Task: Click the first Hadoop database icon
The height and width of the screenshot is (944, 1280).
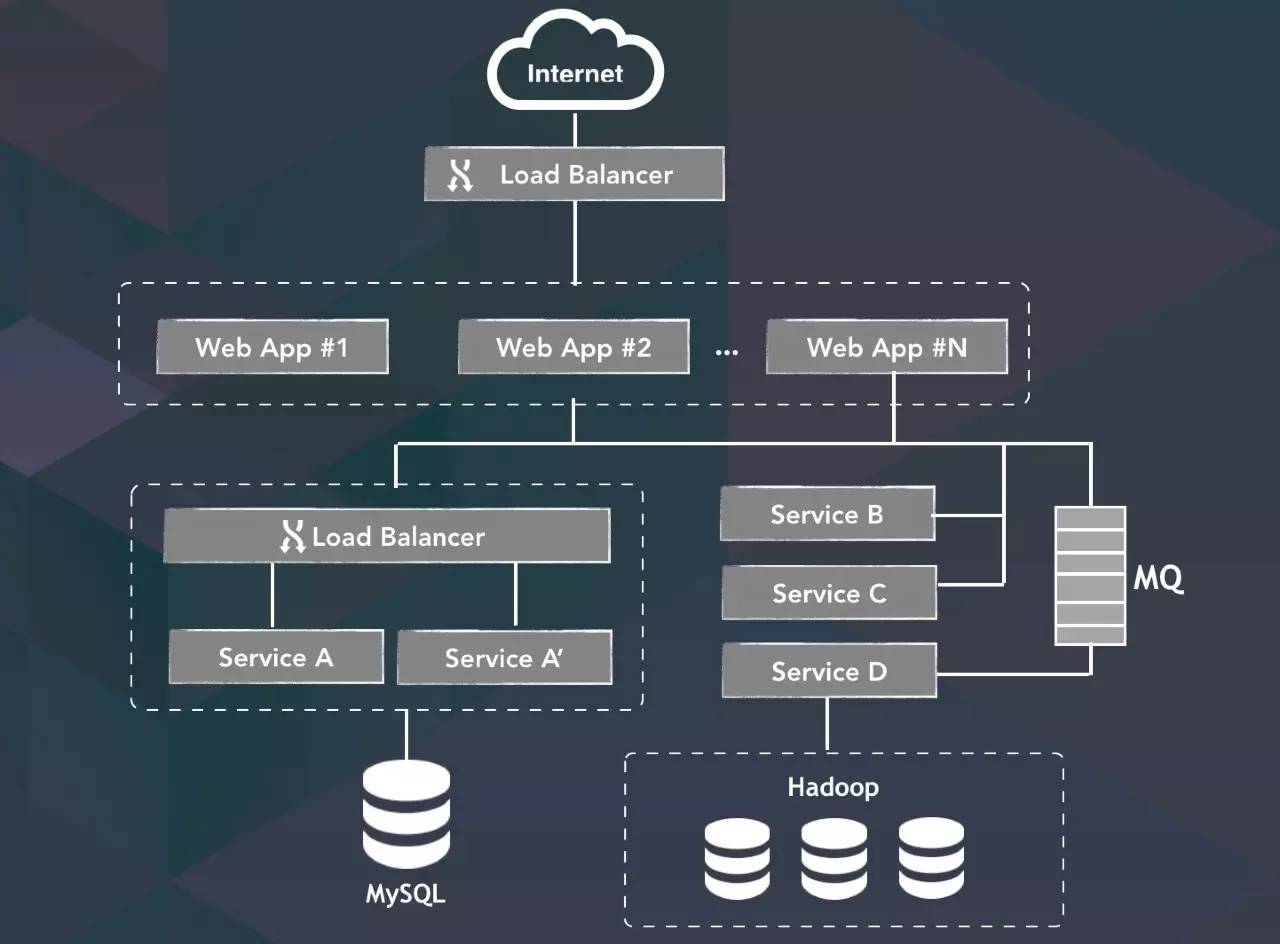Action: point(737,858)
